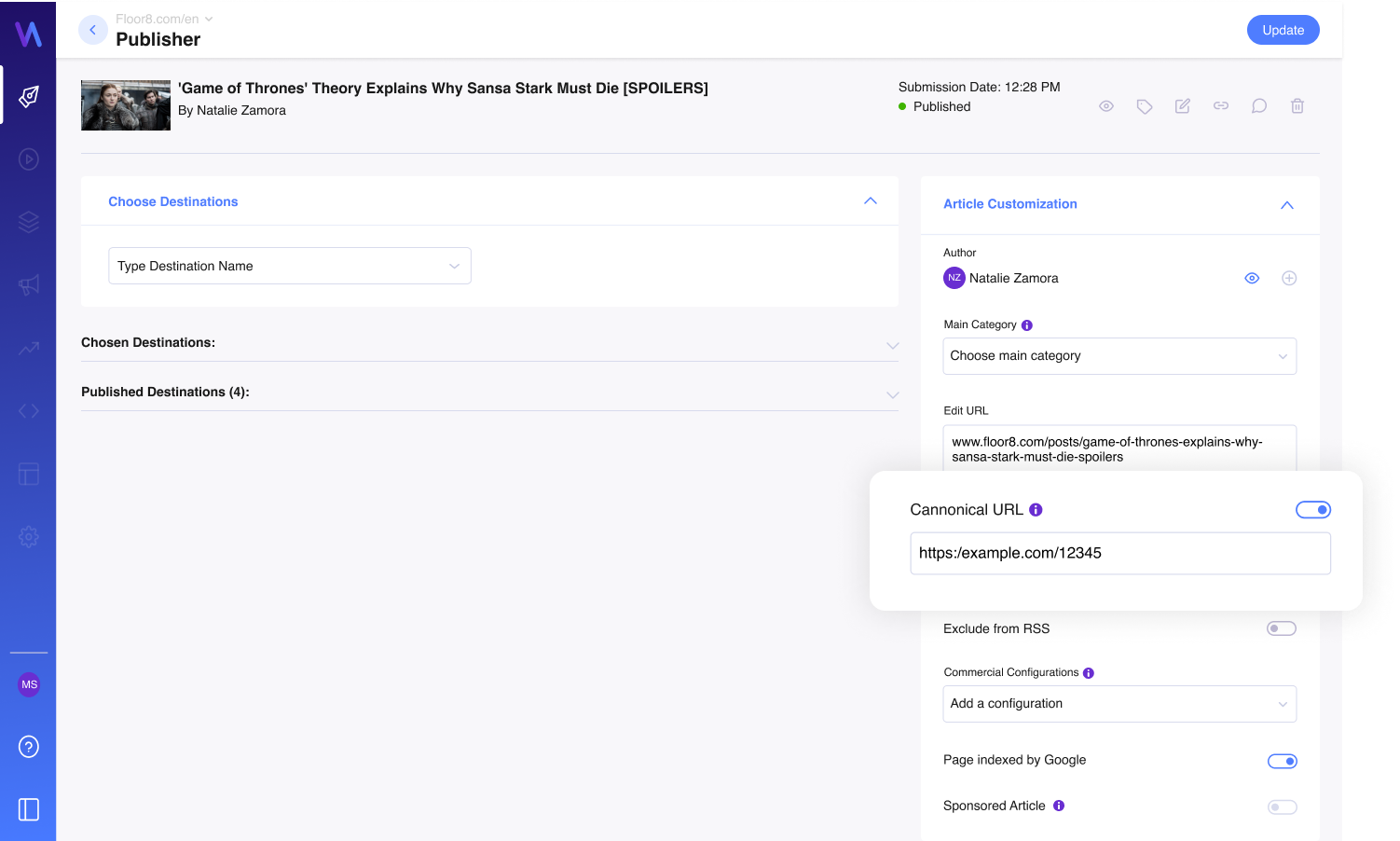The height and width of the screenshot is (841, 1400).
Task: Click the link chain icon in header
Action: (x=1221, y=106)
